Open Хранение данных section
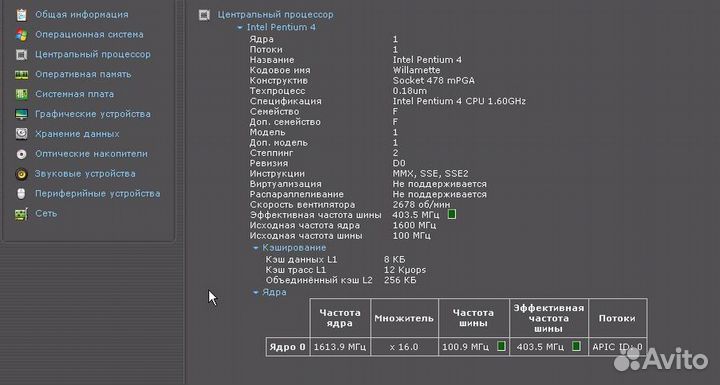Image resolution: width=720 pixels, height=385 pixels. coord(77,134)
